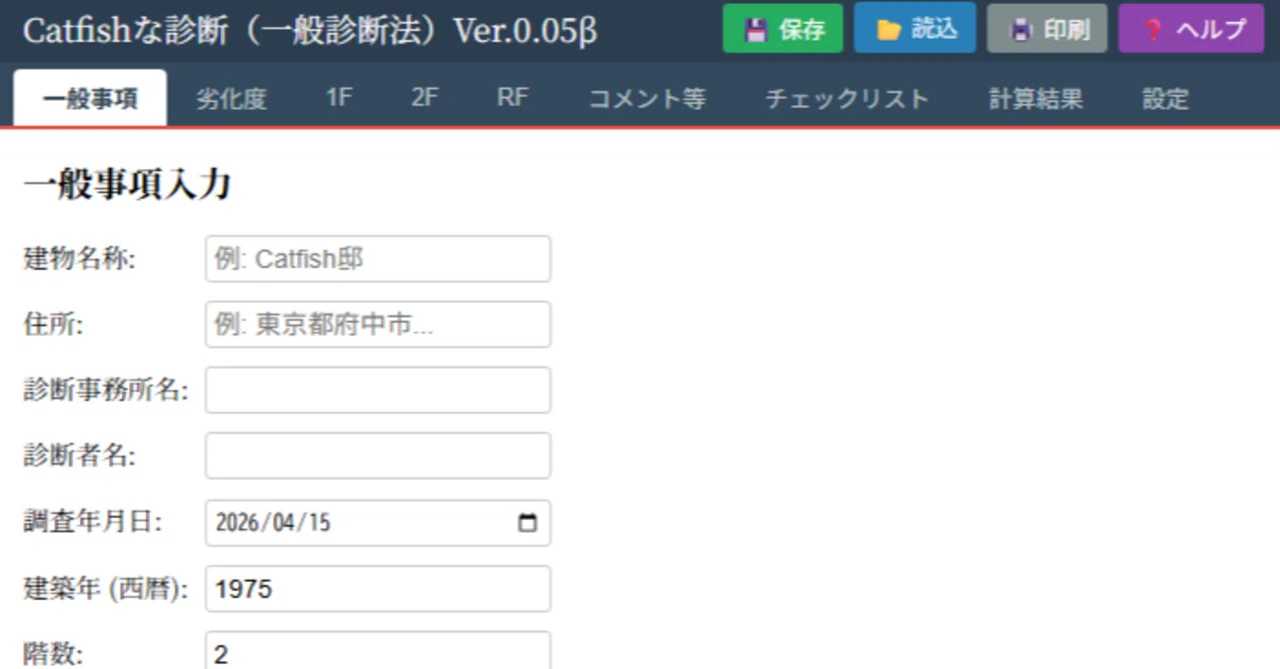
Task: Click the floppy disk icon on 保存
Action: pos(756,30)
